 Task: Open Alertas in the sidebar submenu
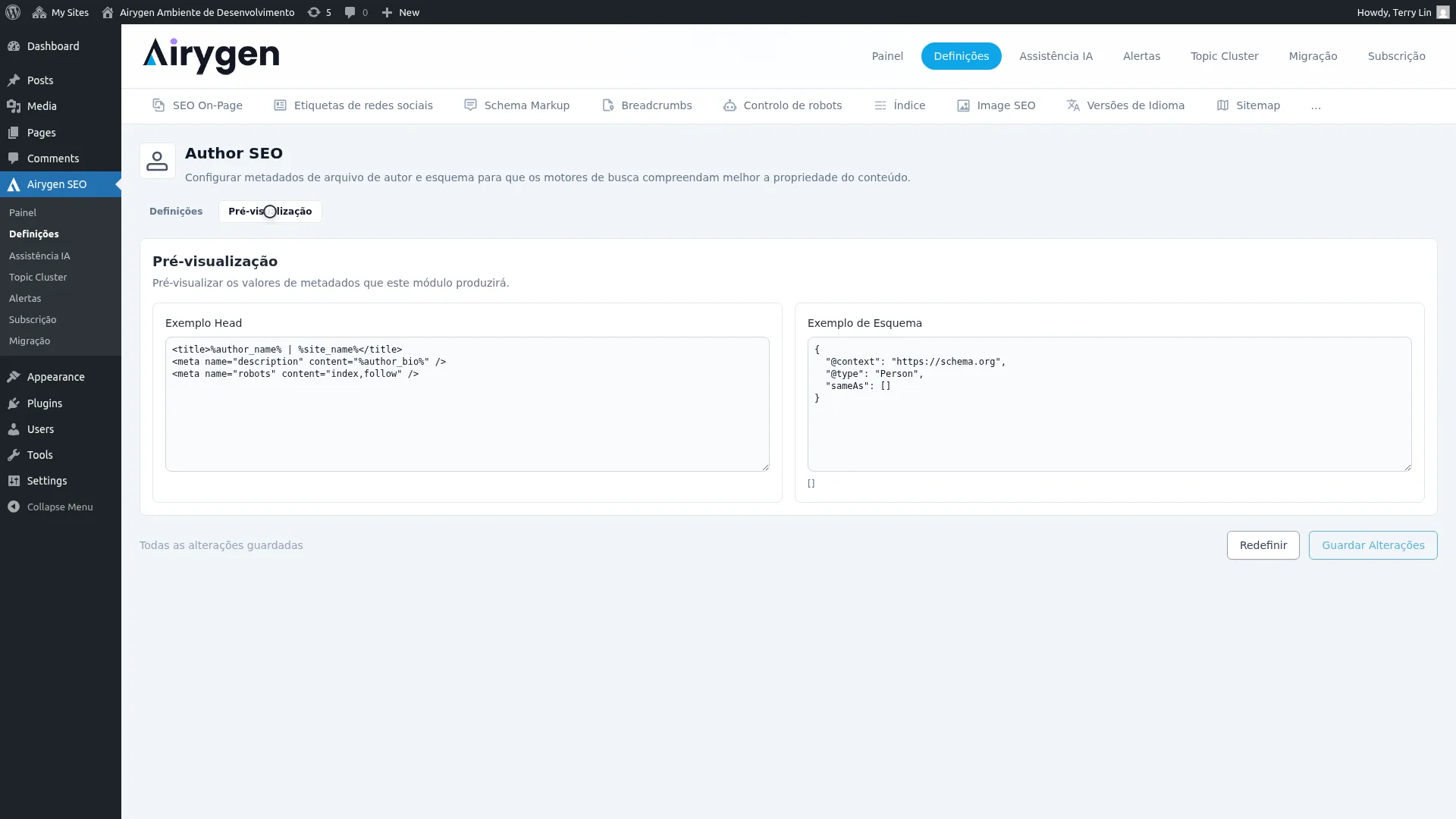[25, 299]
